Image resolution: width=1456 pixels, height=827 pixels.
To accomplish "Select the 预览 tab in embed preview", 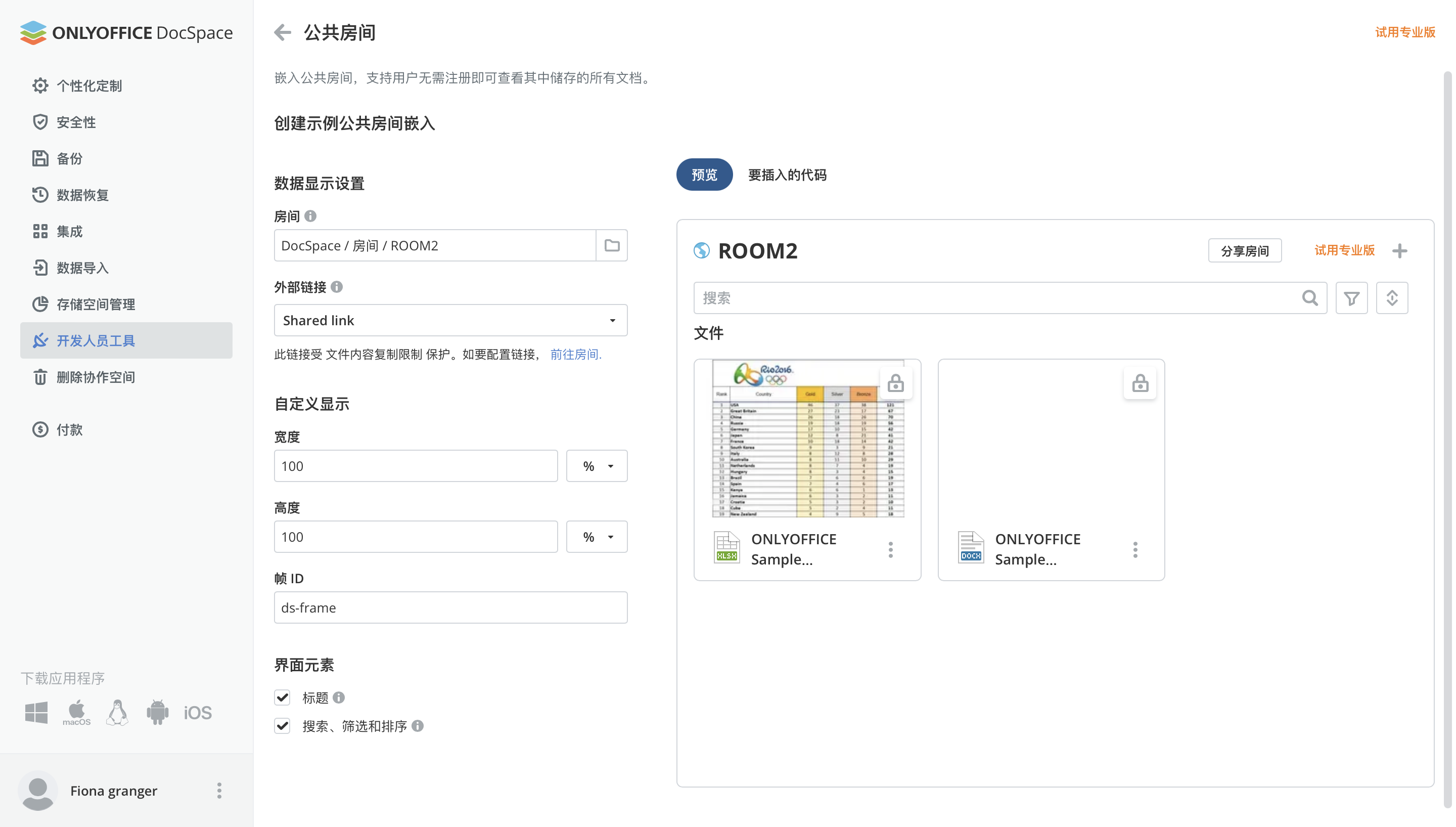I will 704,175.
